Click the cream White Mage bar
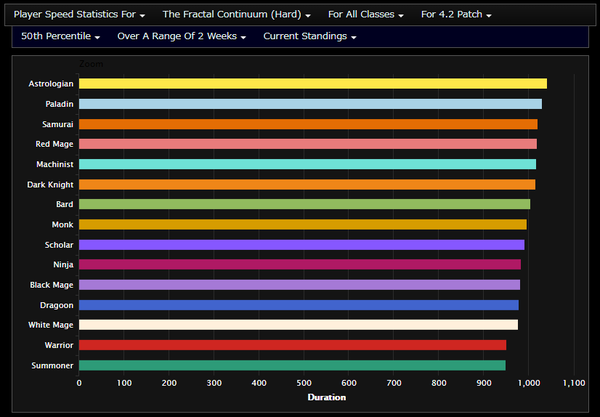The width and height of the screenshot is (600, 417). 298,325
